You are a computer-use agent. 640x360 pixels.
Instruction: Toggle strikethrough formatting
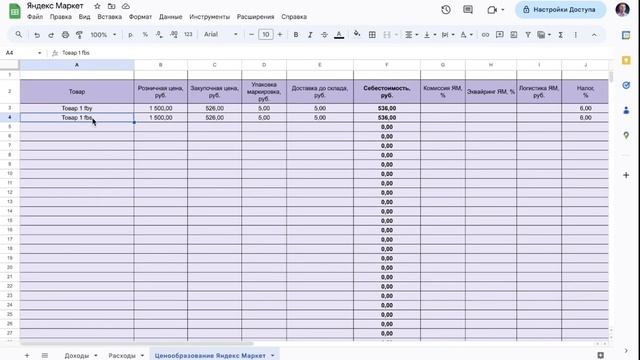pyautogui.click(x=324, y=35)
